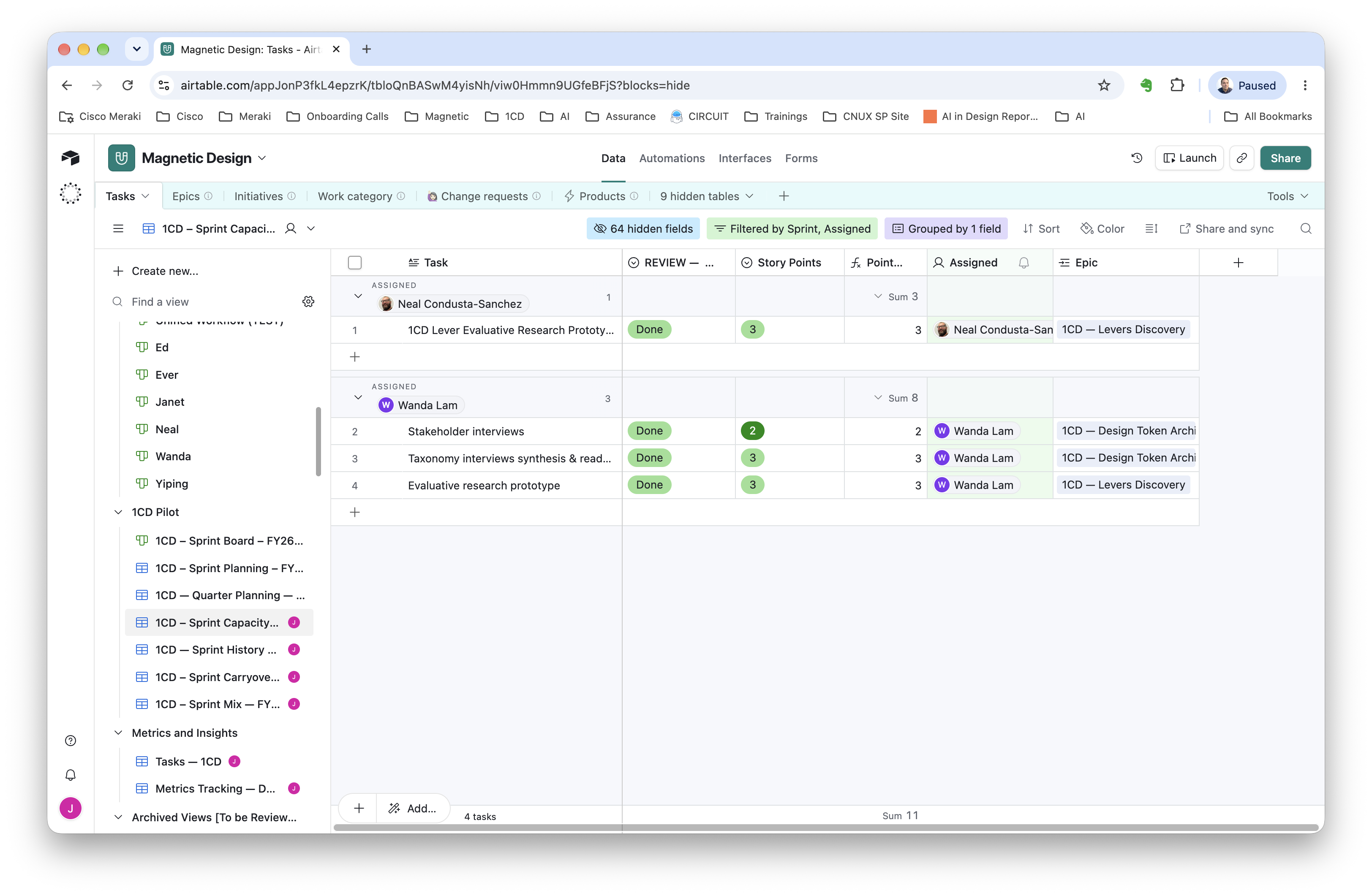The image size is (1372, 896).
Task: Click Done status in Stakeholder interviews row
Action: click(649, 431)
